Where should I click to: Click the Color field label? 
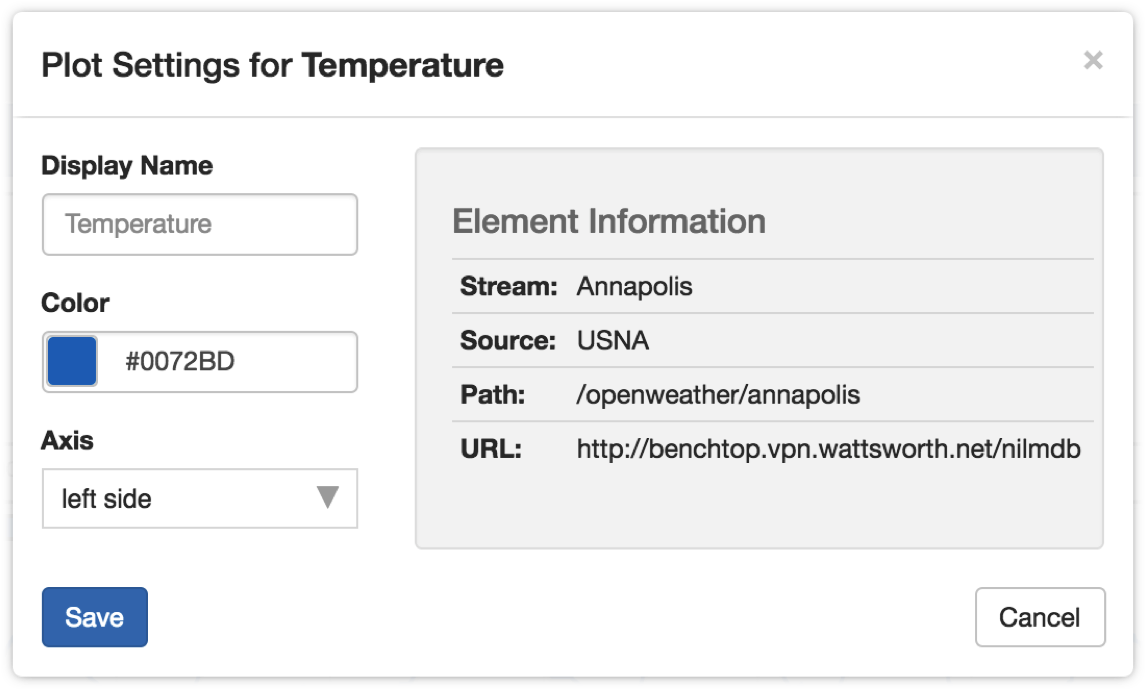[75, 303]
